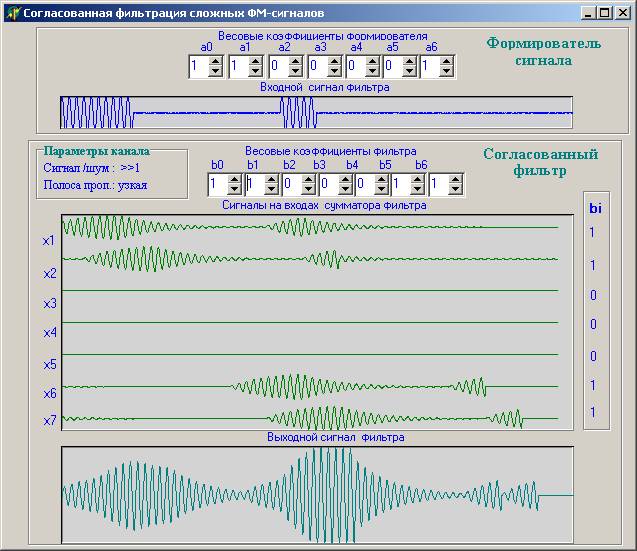This screenshot has width=637, height=551.
Task: Click the filter output signal plot
Action: (x=317, y=495)
